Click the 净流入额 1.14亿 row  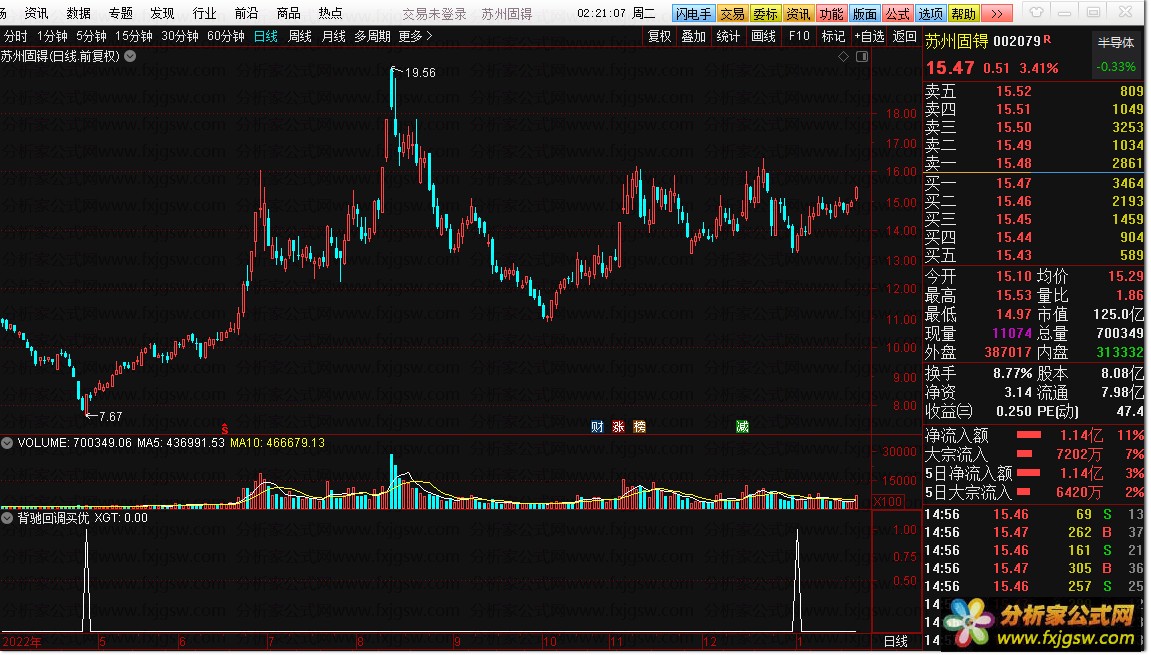point(1034,435)
